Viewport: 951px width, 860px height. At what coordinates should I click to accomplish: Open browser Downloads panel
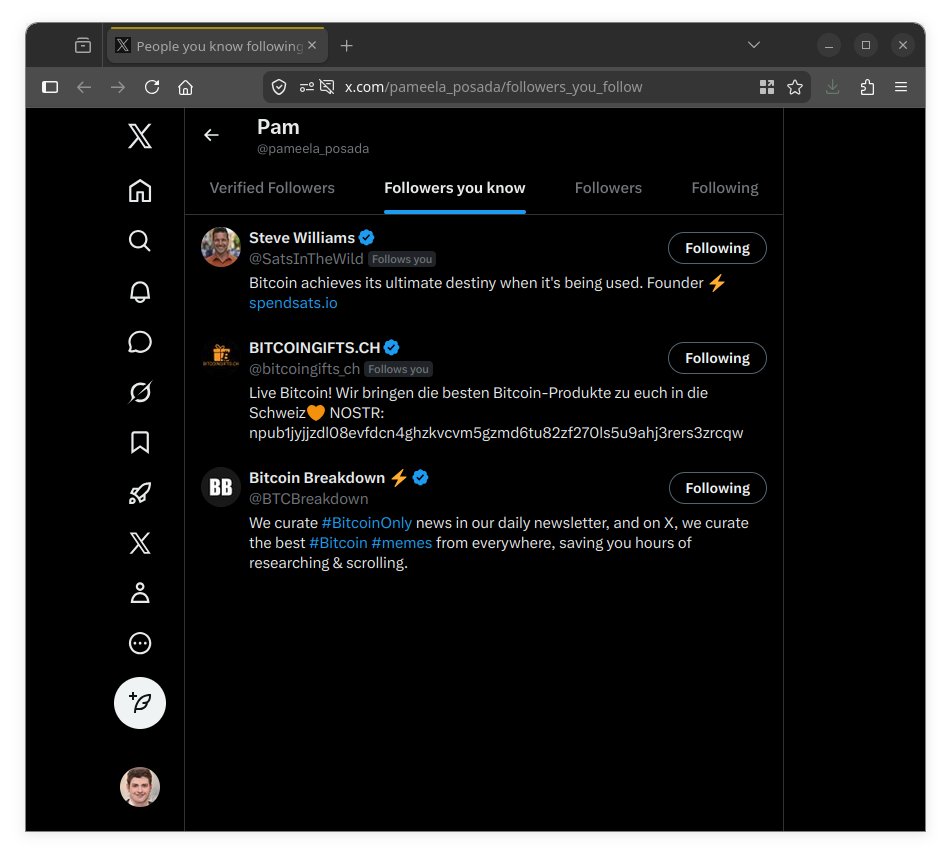pos(833,87)
